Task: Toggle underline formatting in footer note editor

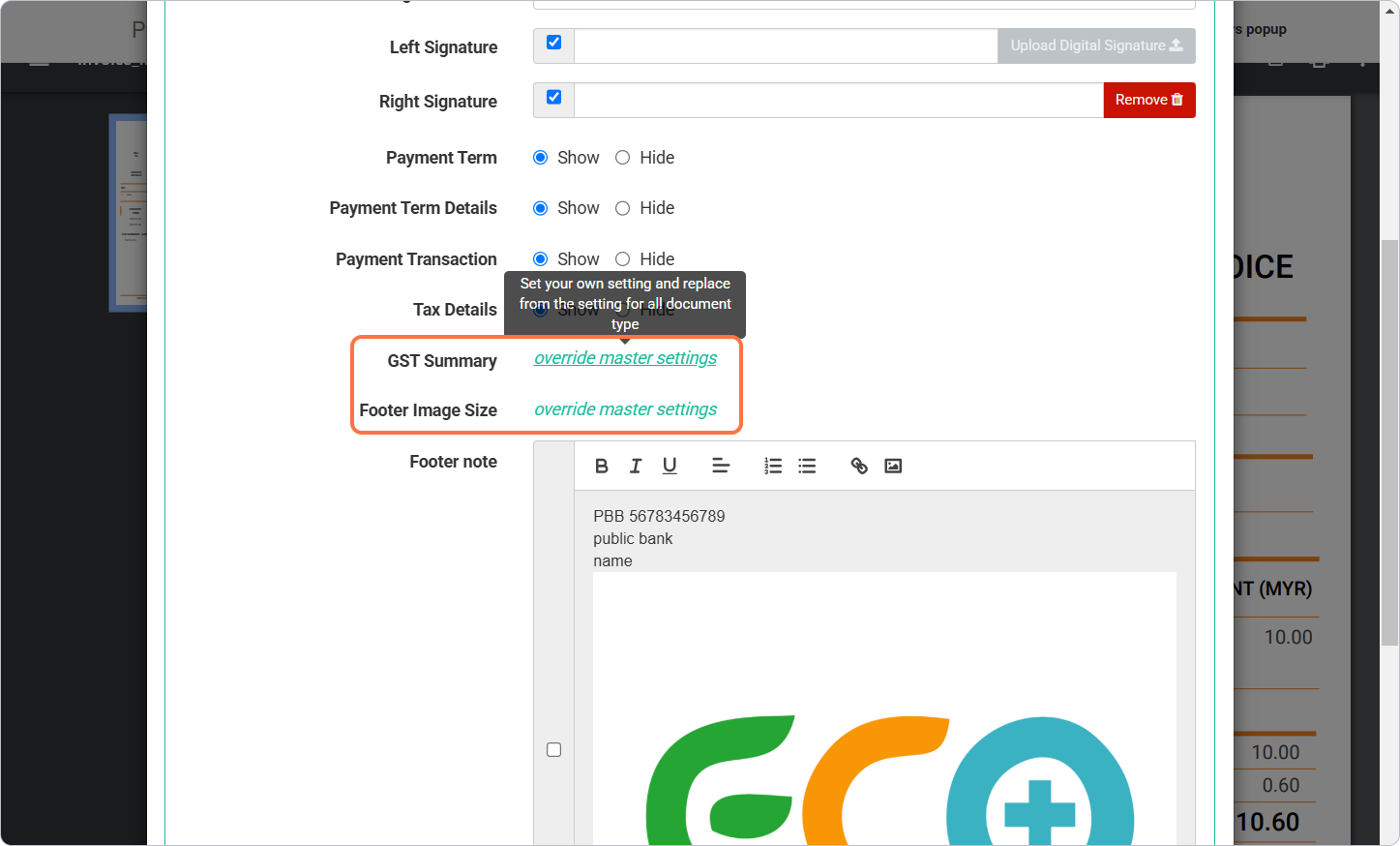Action: pos(670,466)
